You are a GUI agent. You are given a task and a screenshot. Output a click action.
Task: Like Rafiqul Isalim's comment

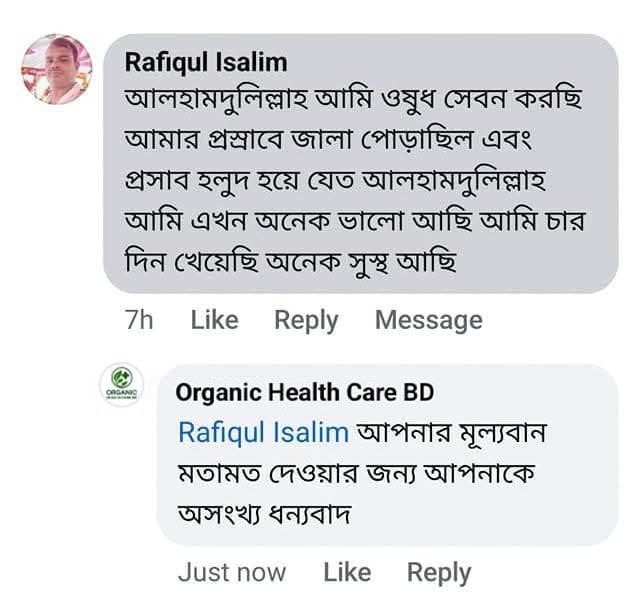(x=214, y=320)
